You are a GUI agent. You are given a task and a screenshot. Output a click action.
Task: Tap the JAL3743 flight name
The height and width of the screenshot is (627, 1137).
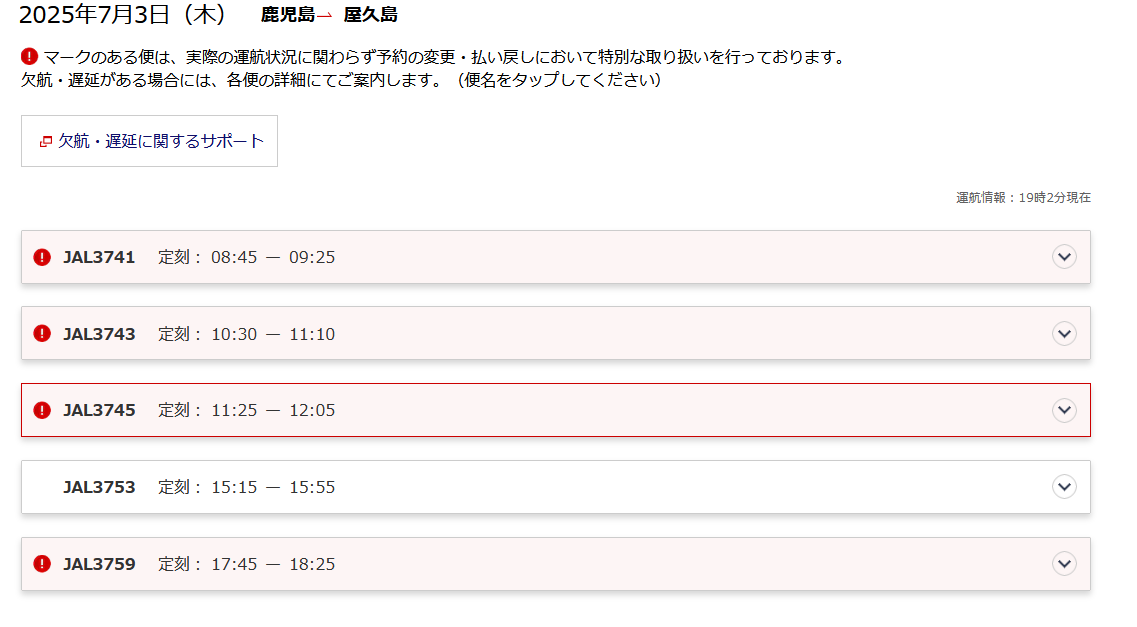click(99, 334)
